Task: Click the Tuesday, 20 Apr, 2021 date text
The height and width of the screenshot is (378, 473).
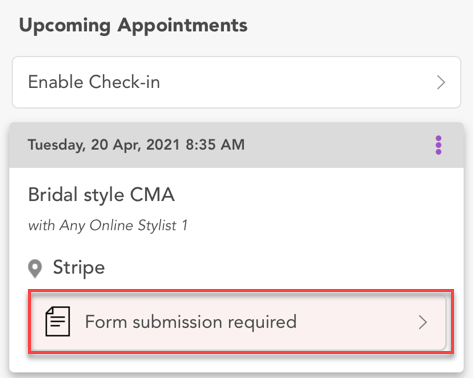Action: 105,145
